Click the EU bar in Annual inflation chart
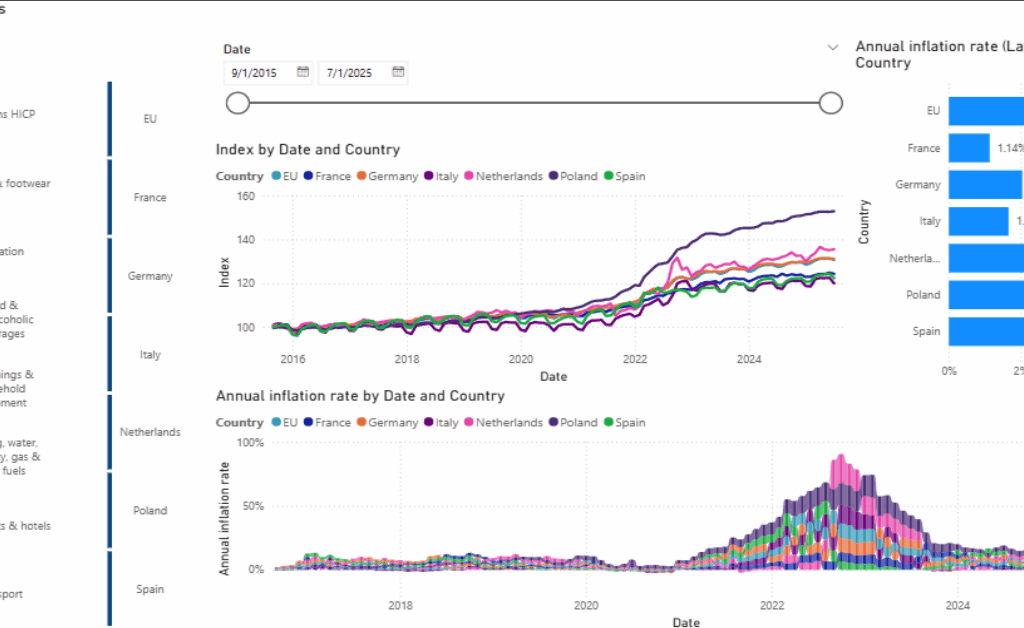1024x628 pixels. (x=985, y=110)
